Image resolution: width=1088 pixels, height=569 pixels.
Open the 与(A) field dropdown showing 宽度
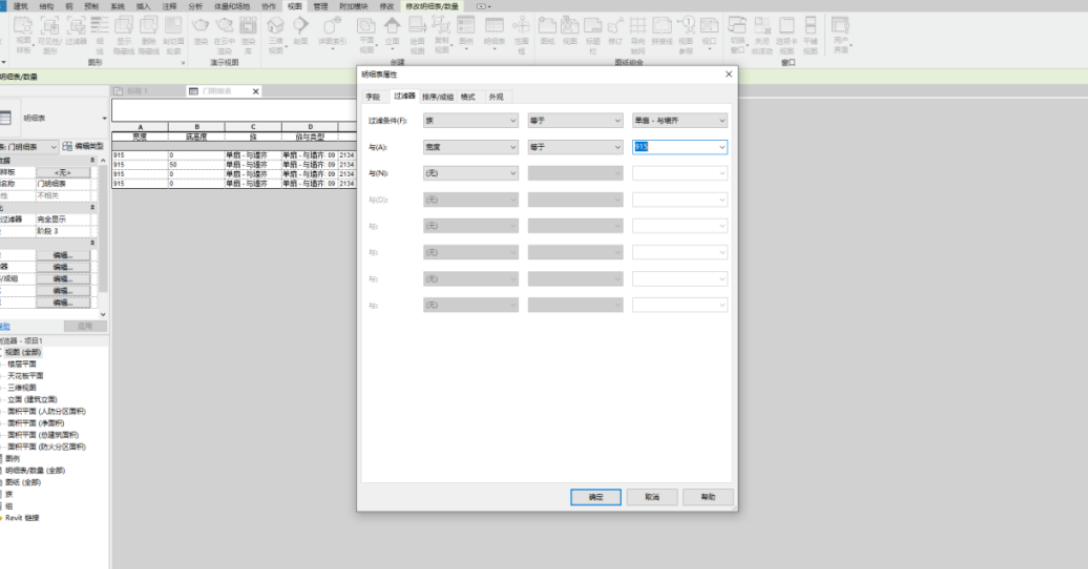pos(470,147)
